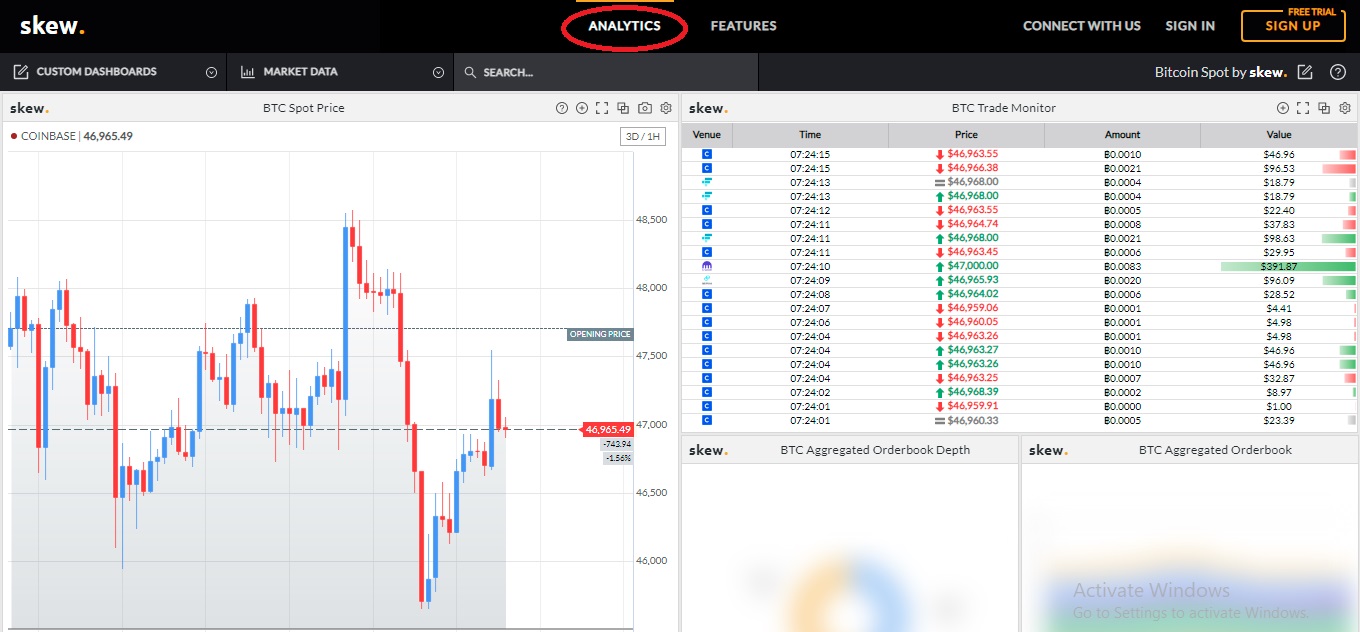Viewport: 1360px width, 632px height.
Task: Click the edit dashboard icon beside Bitcoin Spot title
Action: coord(1305,72)
